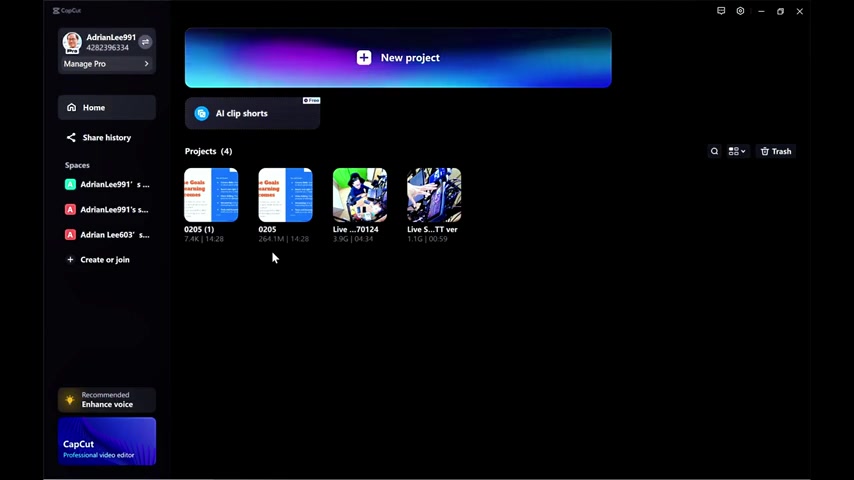Open the Live ...70124 project thumbnail

point(360,195)
